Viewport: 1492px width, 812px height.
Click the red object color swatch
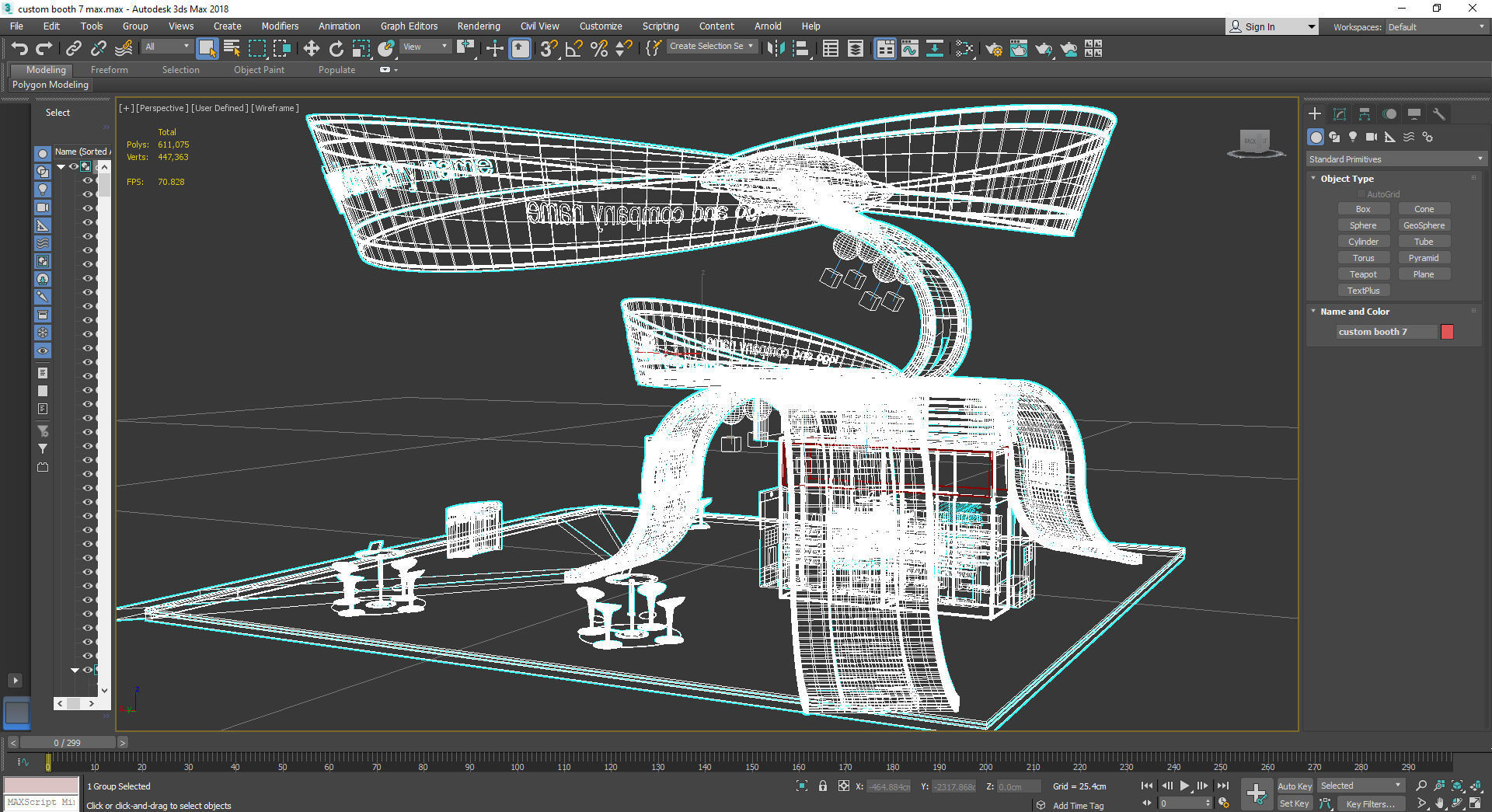1447,332
